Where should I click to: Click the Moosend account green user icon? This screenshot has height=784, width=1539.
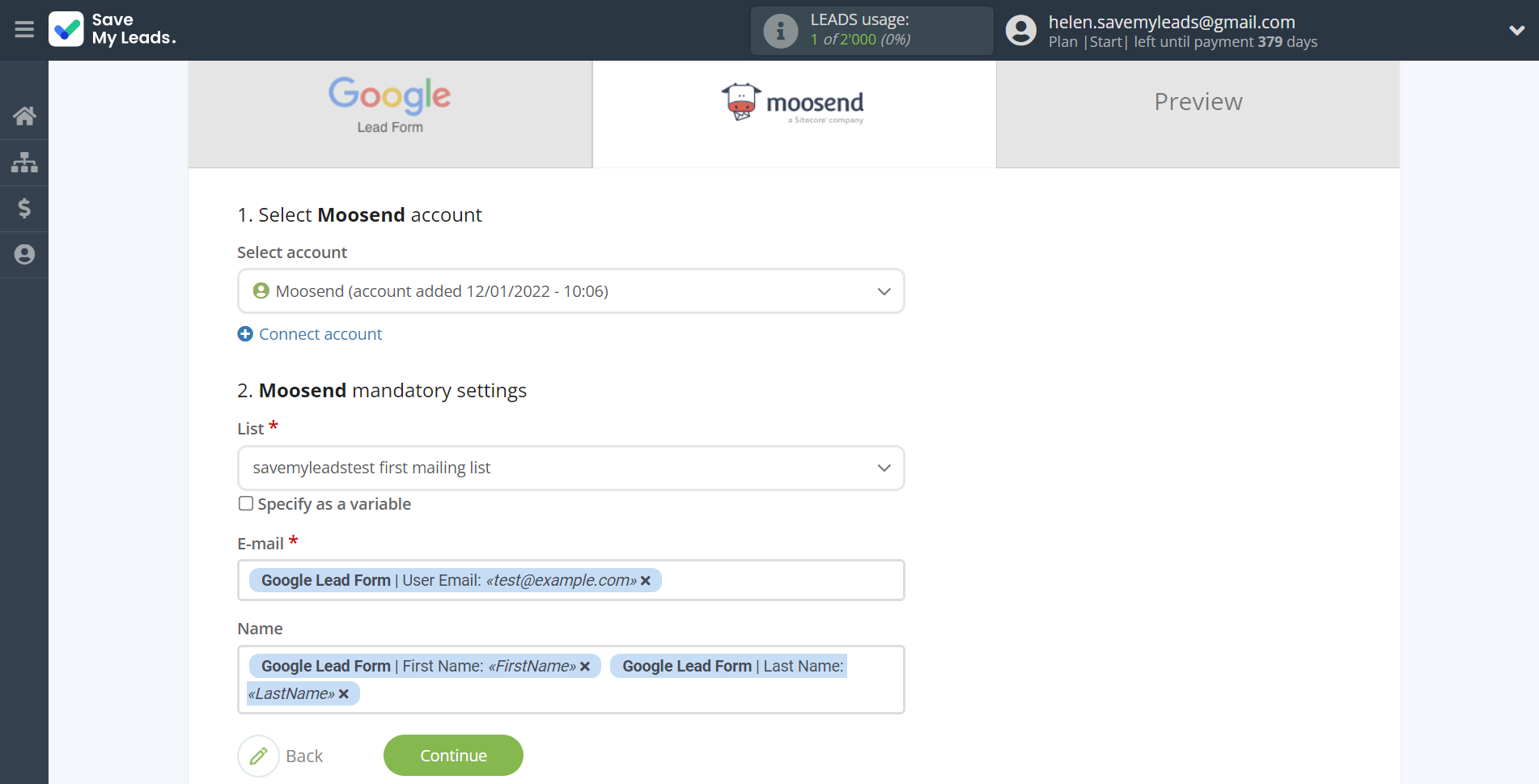coord(261,290)
